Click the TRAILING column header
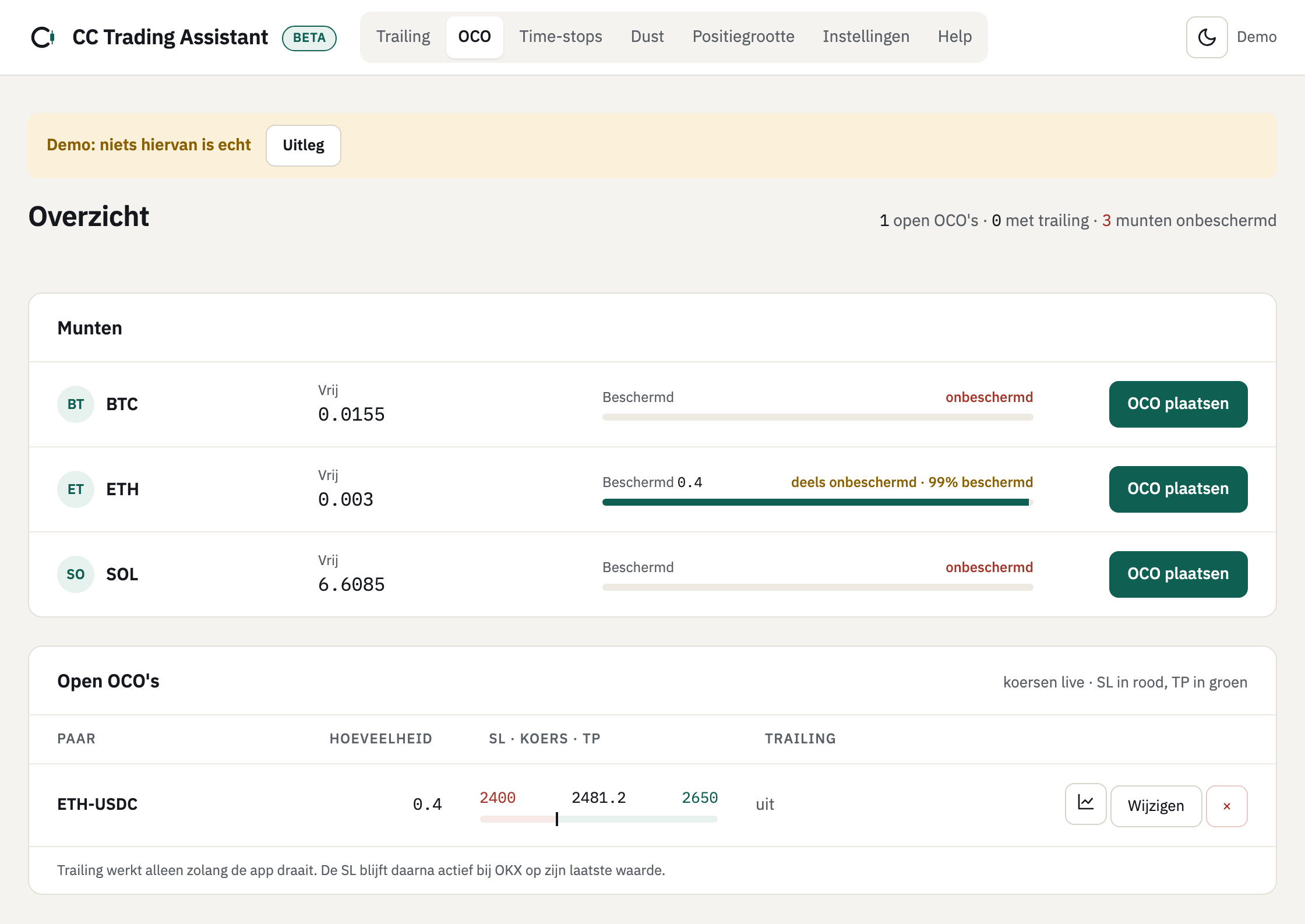 (800, 739)
